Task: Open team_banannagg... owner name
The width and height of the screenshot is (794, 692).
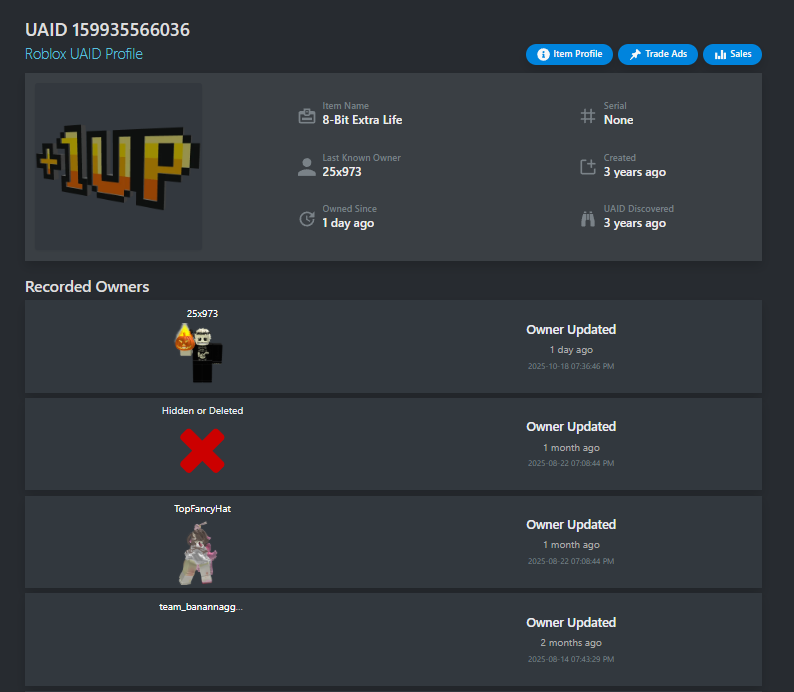Action: pyautogui.click(x=201, y=606)
